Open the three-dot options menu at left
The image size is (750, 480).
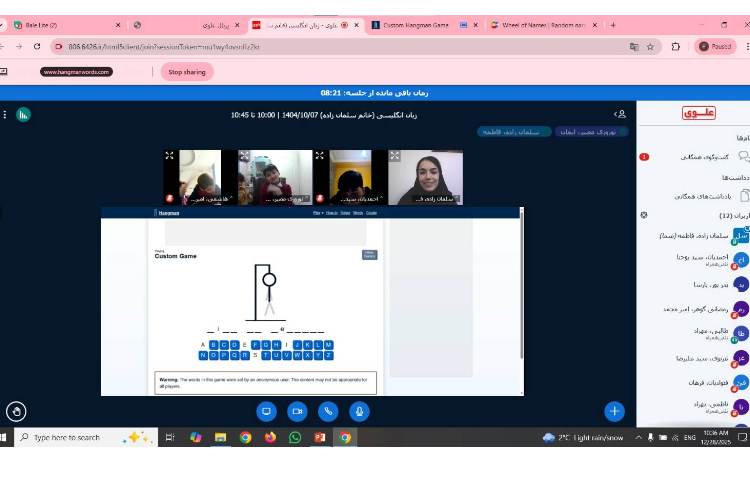pyautogui.click(x=5, y=115)
